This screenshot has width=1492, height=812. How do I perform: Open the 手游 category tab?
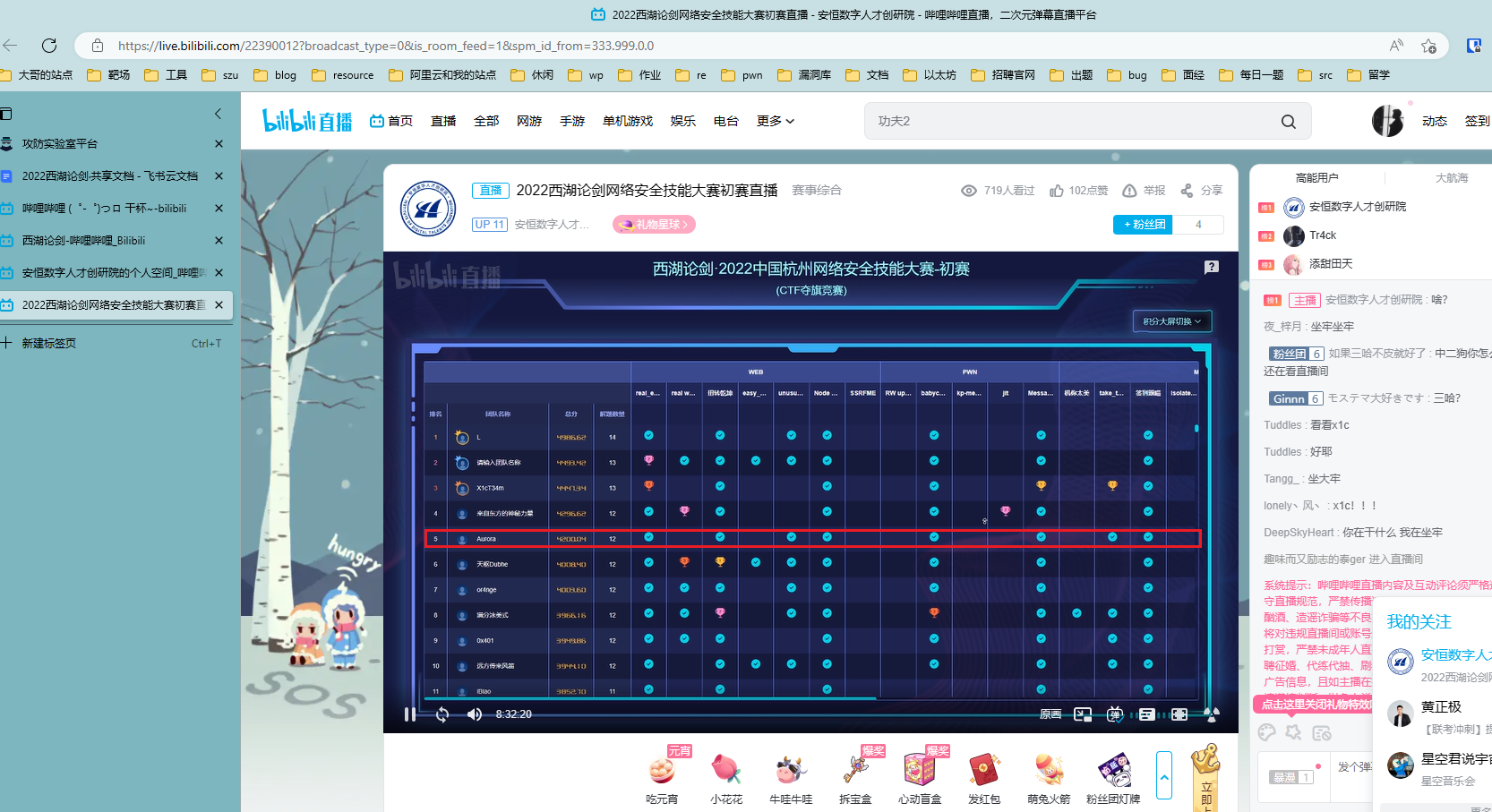[x=572, y=121]
